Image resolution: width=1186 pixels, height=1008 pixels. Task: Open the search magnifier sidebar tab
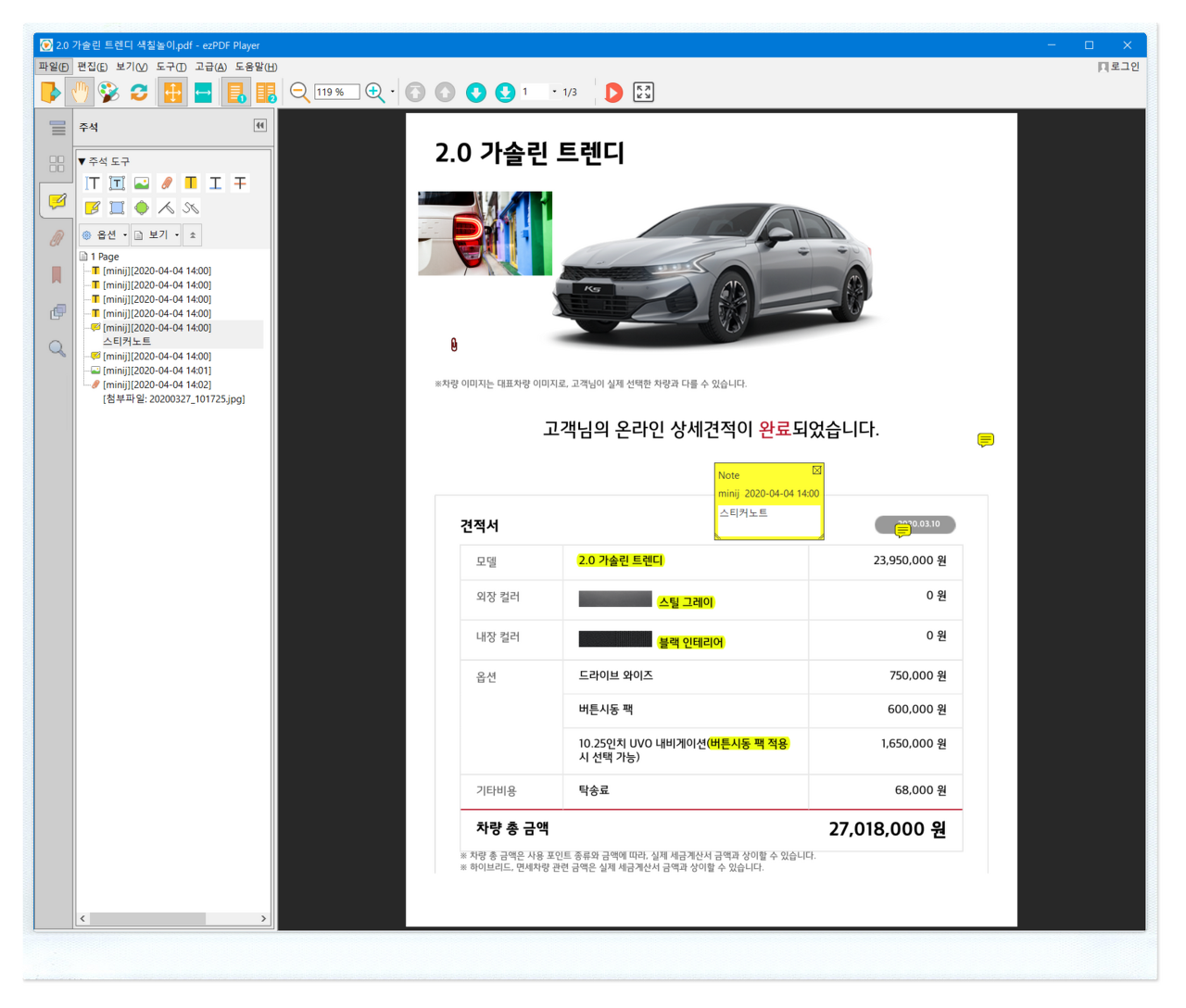[57, 348]
